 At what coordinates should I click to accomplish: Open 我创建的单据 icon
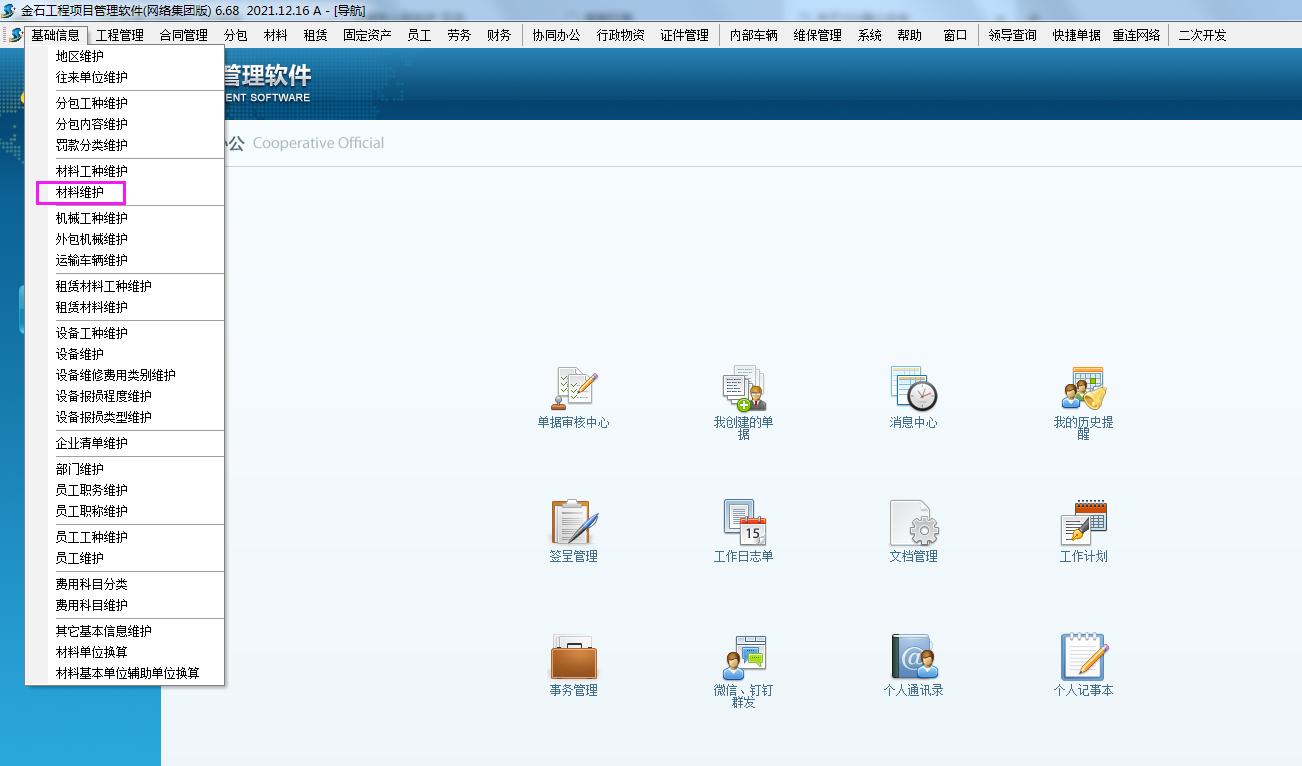click(x=743, y=389)
